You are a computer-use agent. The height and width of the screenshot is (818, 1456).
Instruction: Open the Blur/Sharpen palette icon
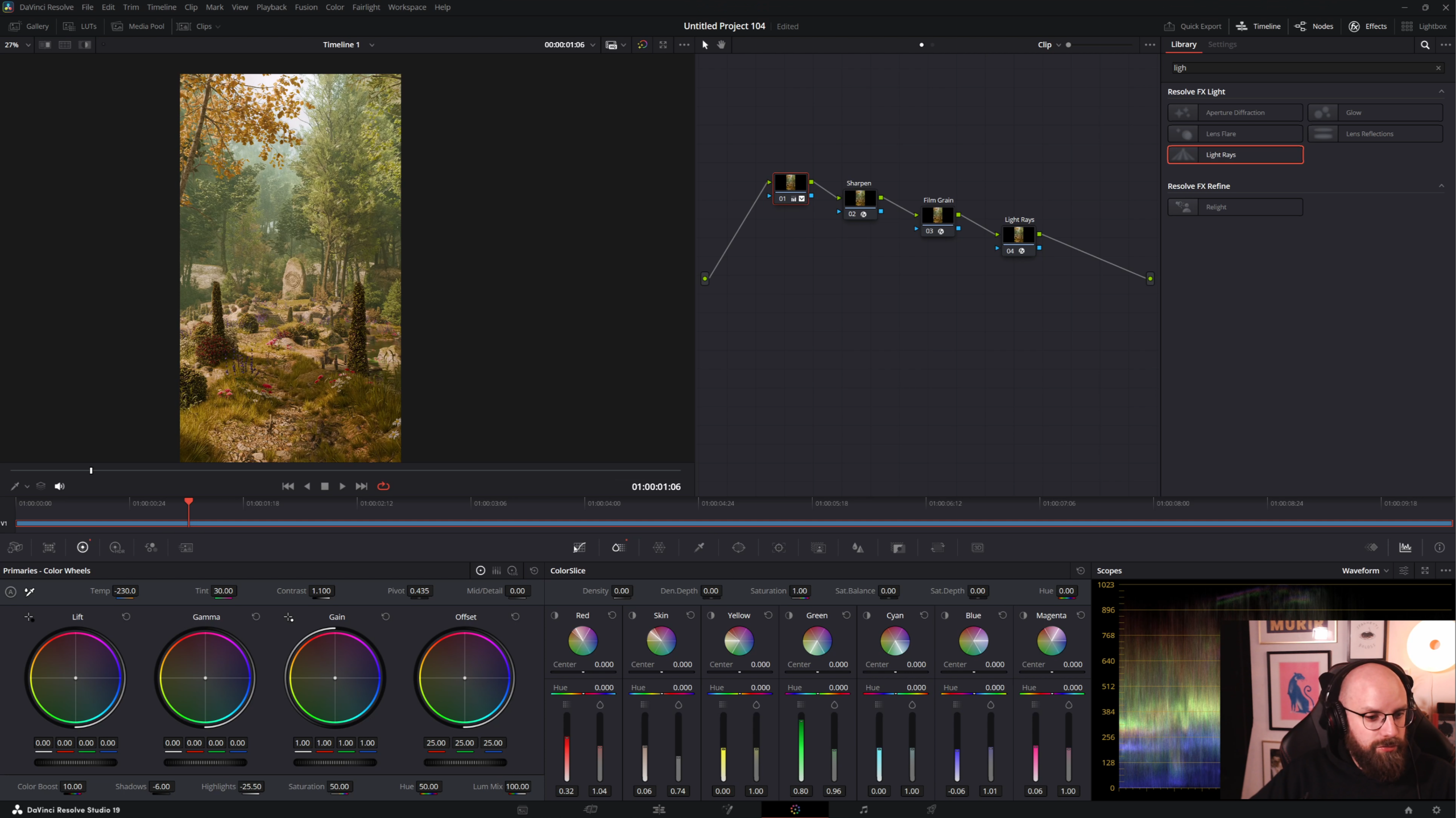tap(858, 547)
